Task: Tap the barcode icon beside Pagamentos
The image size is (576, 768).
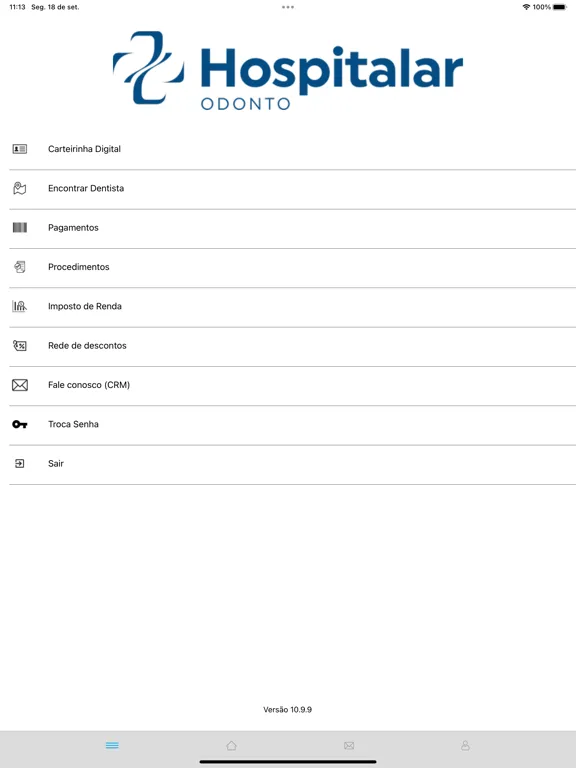Action: [x=20, y=227]
